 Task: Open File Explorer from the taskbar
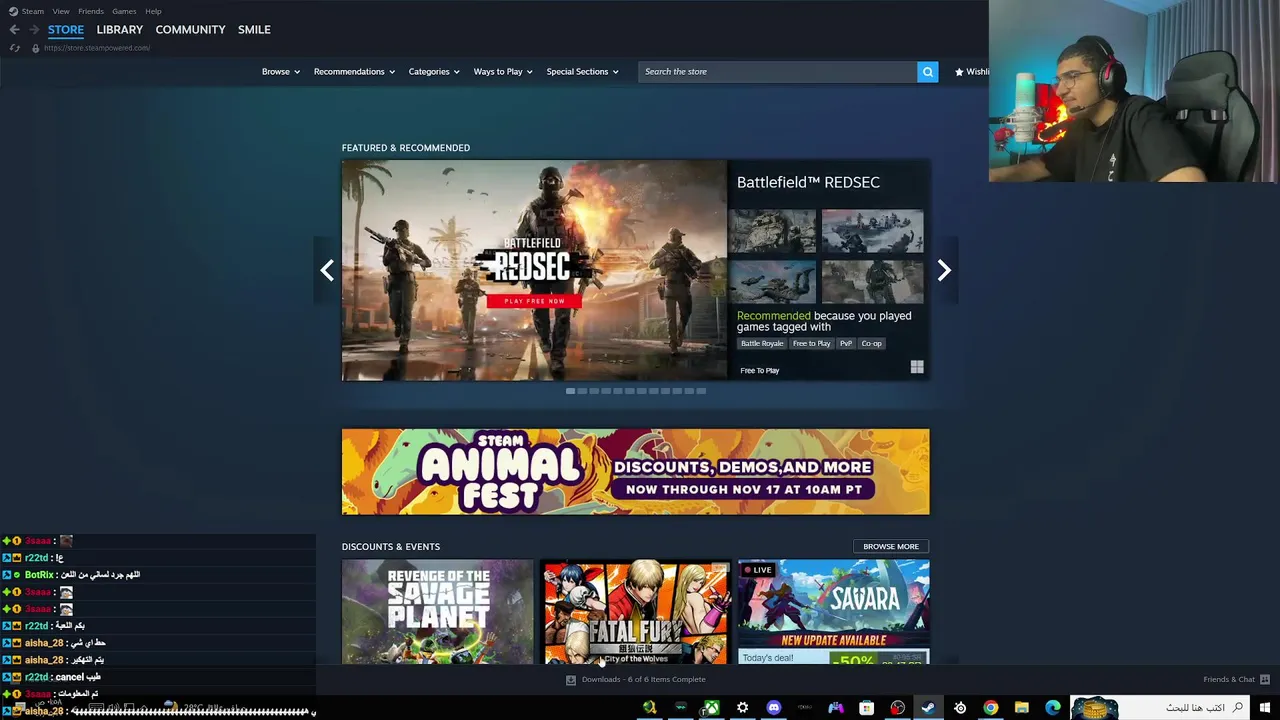click(x=1022, y=708)
